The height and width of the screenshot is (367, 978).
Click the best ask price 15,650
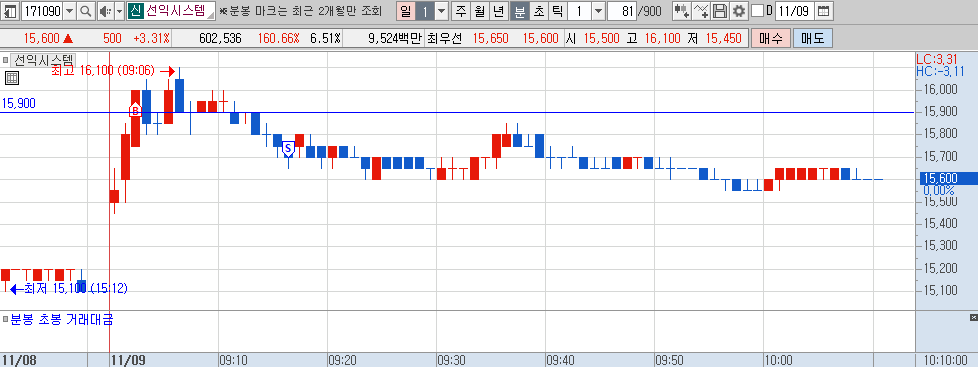[490, 39]
